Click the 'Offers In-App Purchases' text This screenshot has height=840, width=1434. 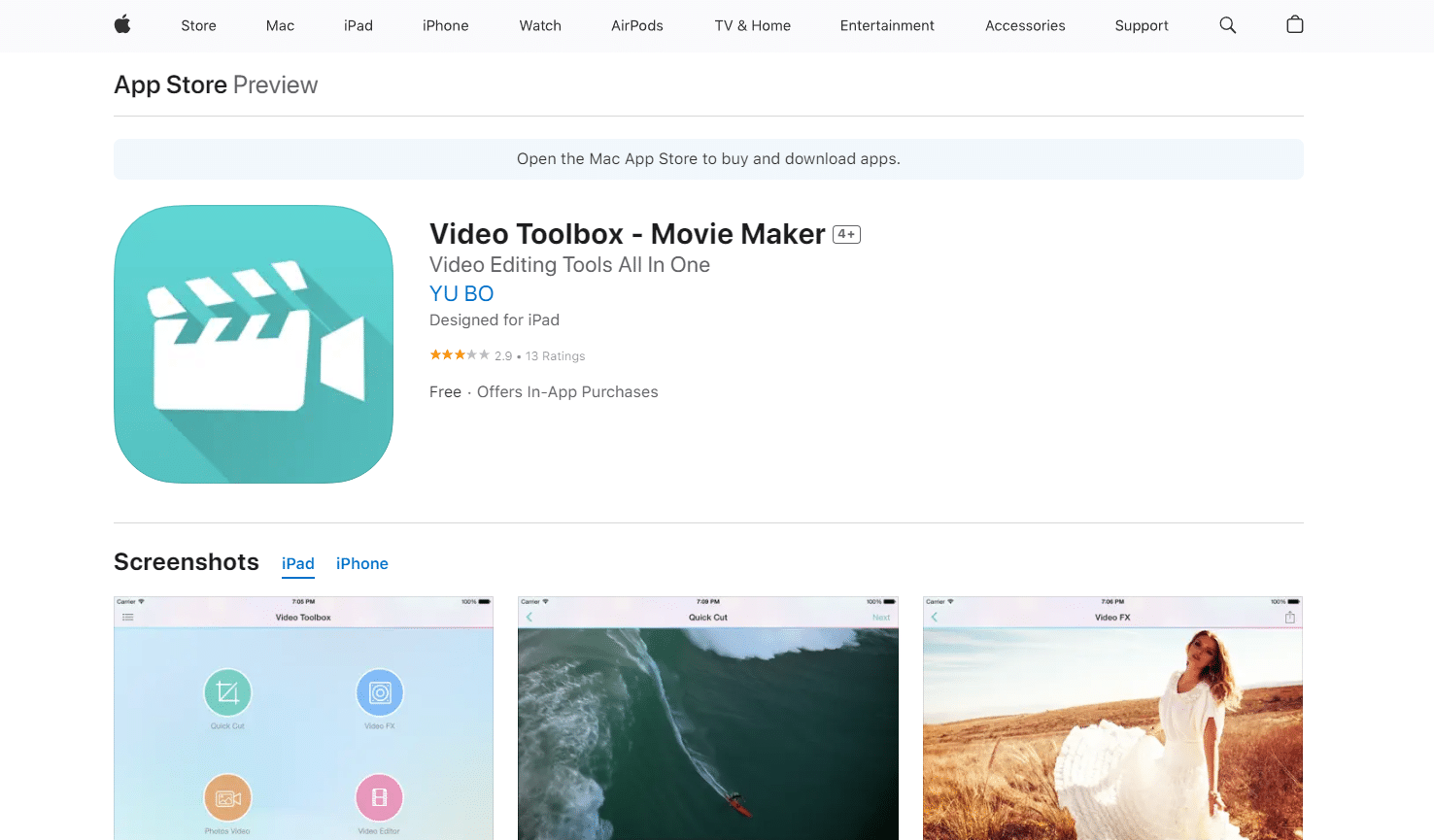567,392
